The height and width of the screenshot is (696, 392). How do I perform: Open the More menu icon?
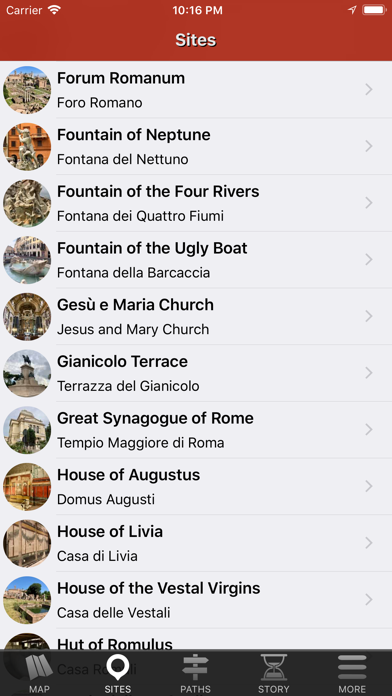352,668
